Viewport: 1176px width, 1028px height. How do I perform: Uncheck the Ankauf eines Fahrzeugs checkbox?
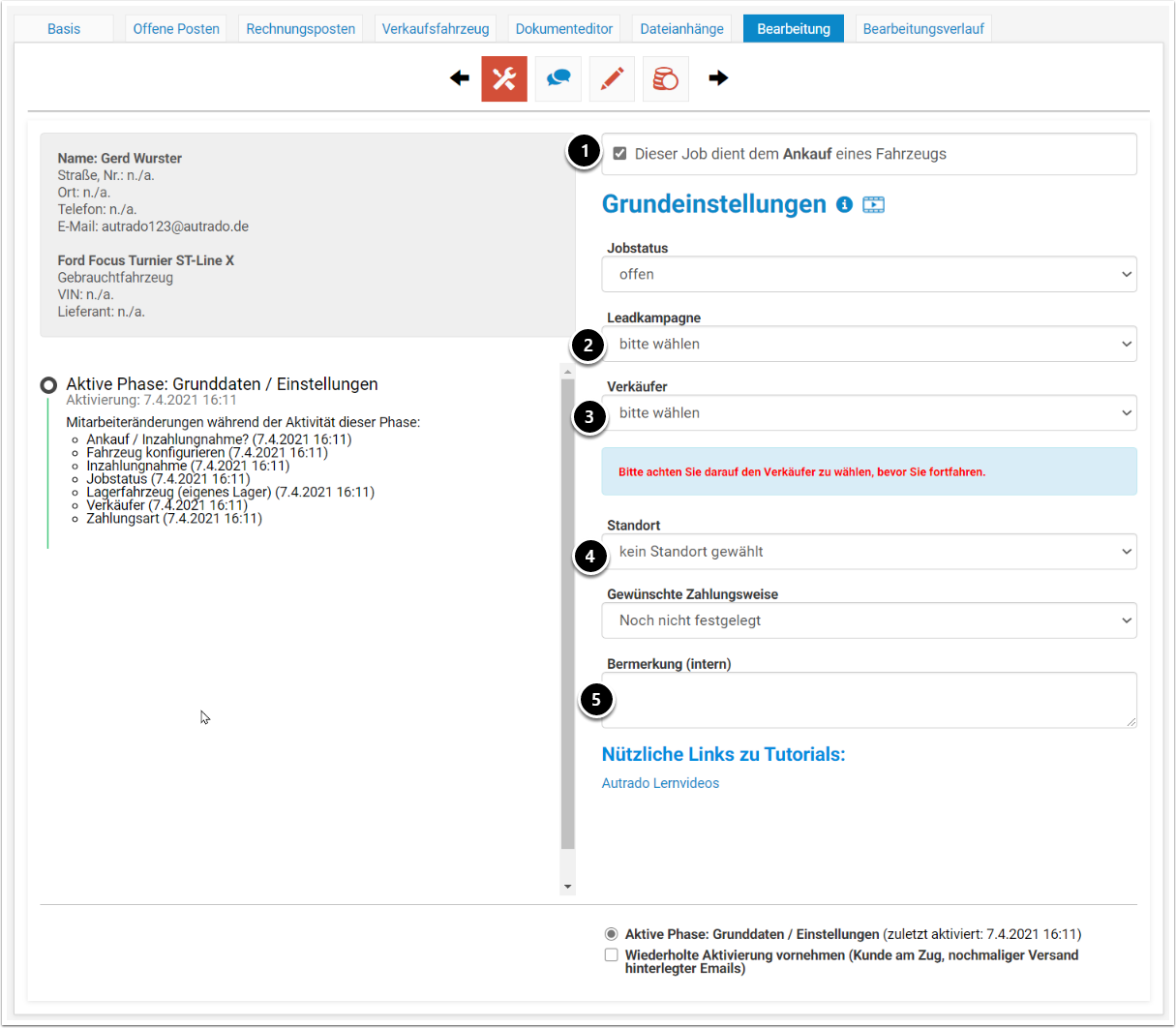click(620, 154)
